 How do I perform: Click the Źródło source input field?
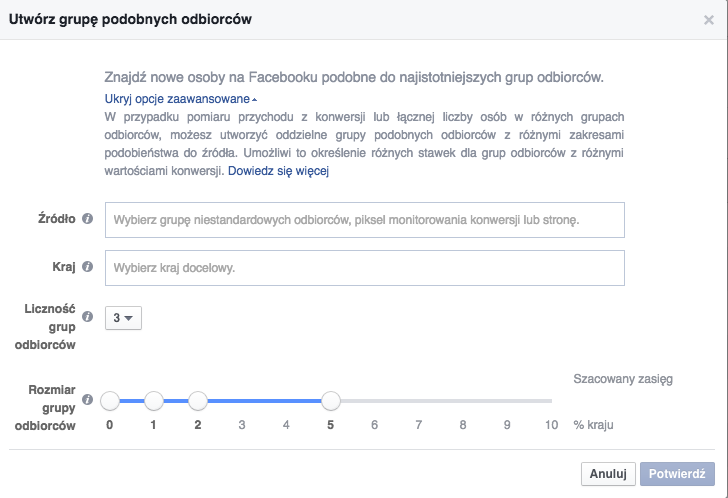(364, 220)
